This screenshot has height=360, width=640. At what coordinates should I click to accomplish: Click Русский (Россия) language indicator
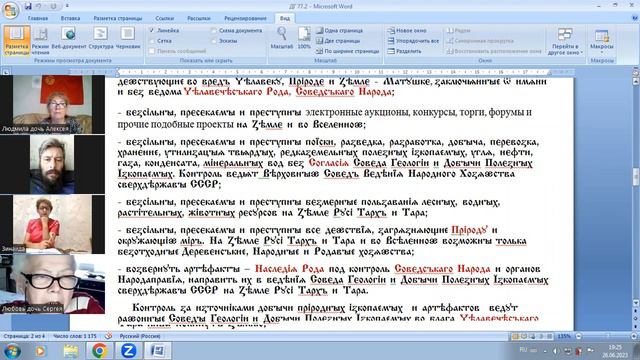pos(140,336)
